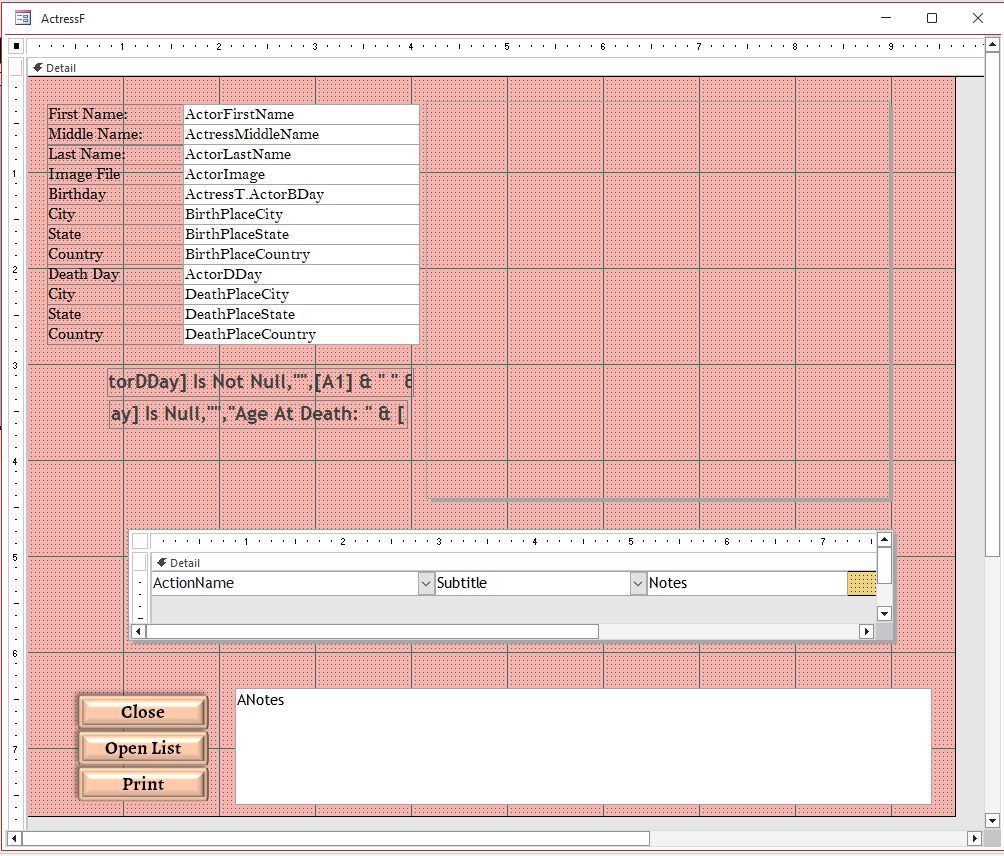The width and height of the screenshot is (1004, 856).
Task: Click the down arrow of the subform vertical scrollbar
Action: pyautogui.click(x=884, y=613)
